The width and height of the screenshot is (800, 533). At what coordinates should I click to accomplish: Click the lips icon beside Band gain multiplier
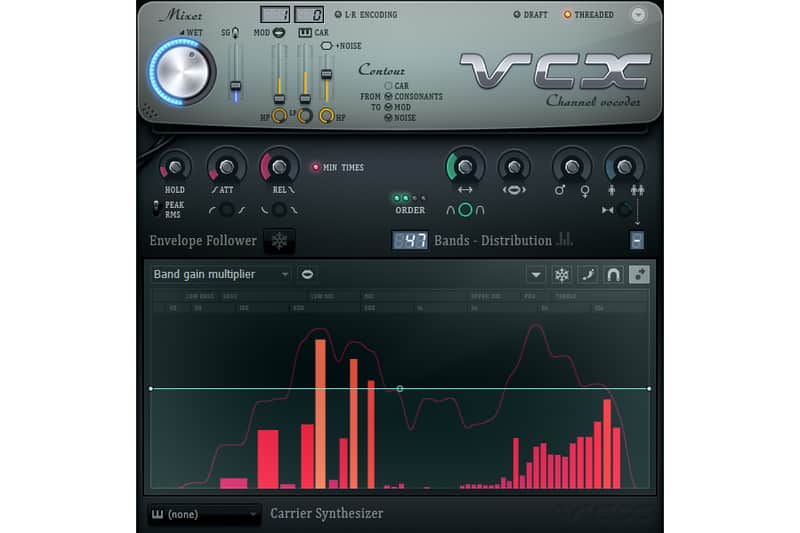click(307, 274)
